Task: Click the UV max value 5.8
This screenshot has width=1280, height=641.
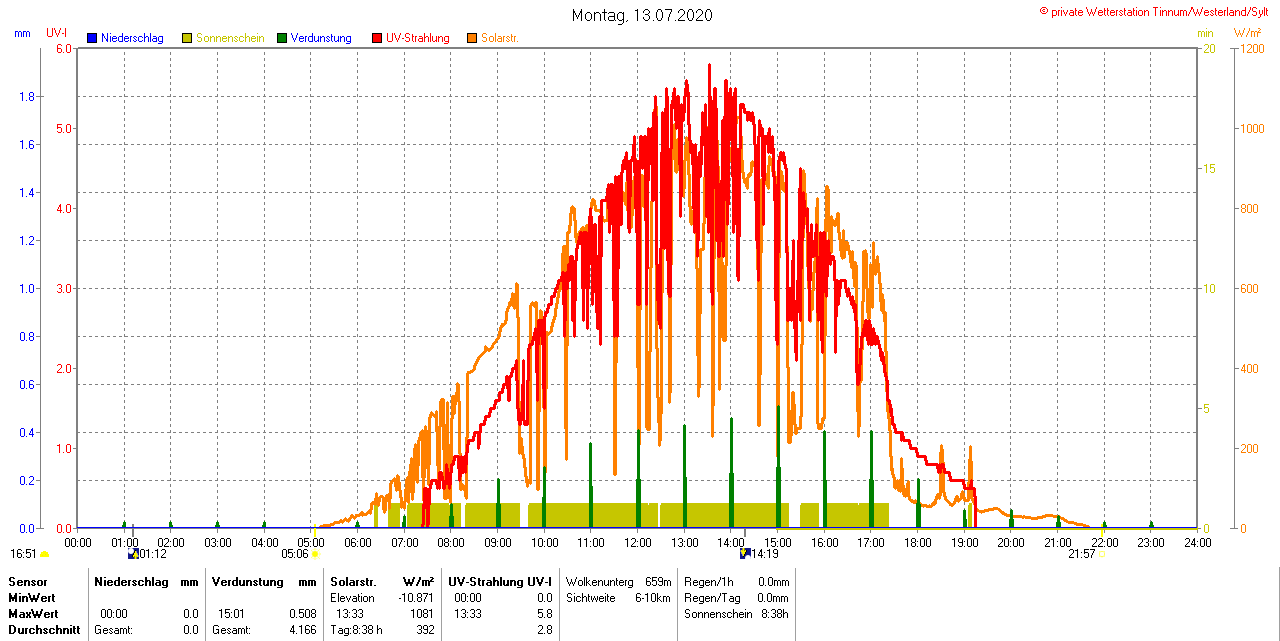Action: tap(544, 614)
